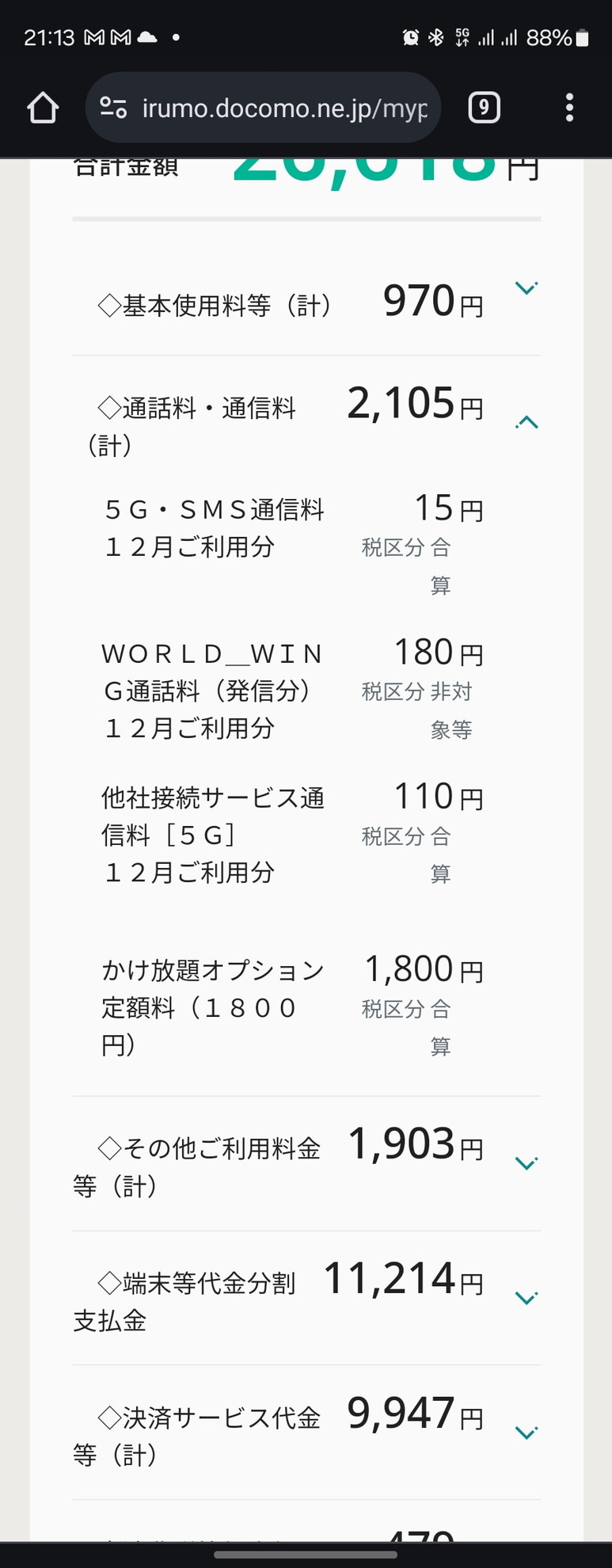Tap the Bluetooth status icon
Screen dimensions: 612x1568
coord(435,37)
